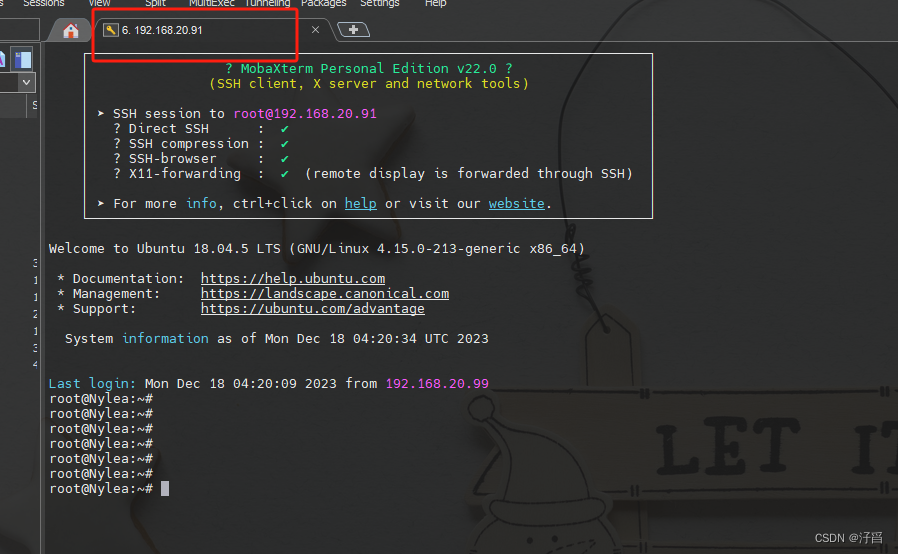
Task: Click root@192.168.20.91 session address text
Action: (305, 113)
